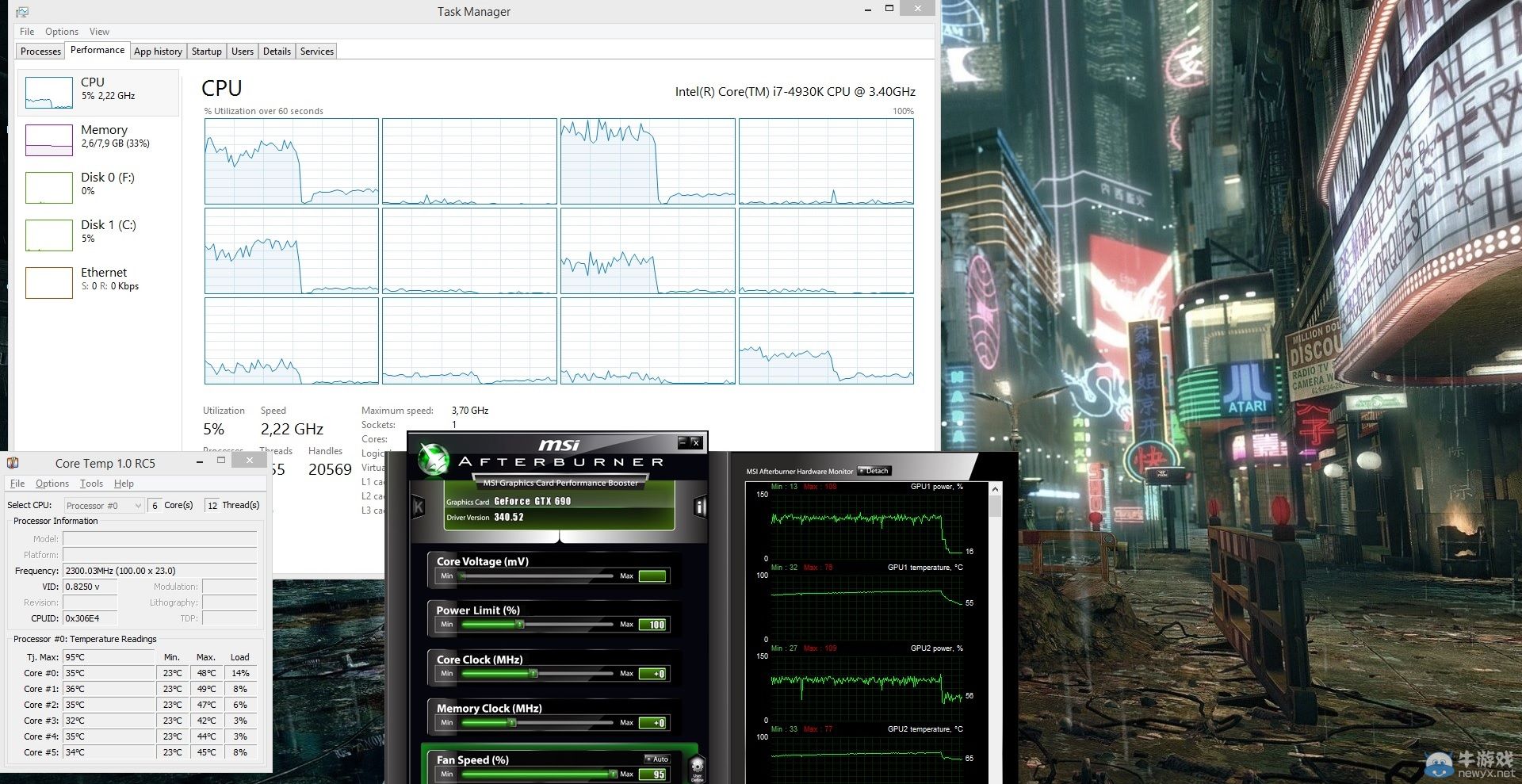Screen dimensions: 1522x784
Task: Open the Processor #0 Select CPU dropdown
Action: coord(104,505)
